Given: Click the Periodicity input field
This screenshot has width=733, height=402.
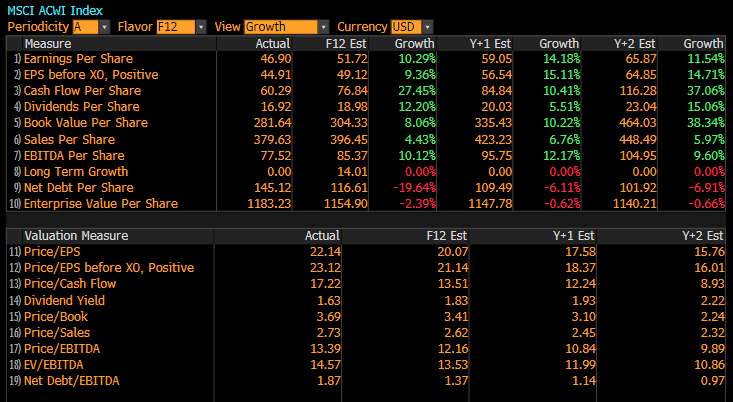Looking at the screenshot, I should [85, 26].
